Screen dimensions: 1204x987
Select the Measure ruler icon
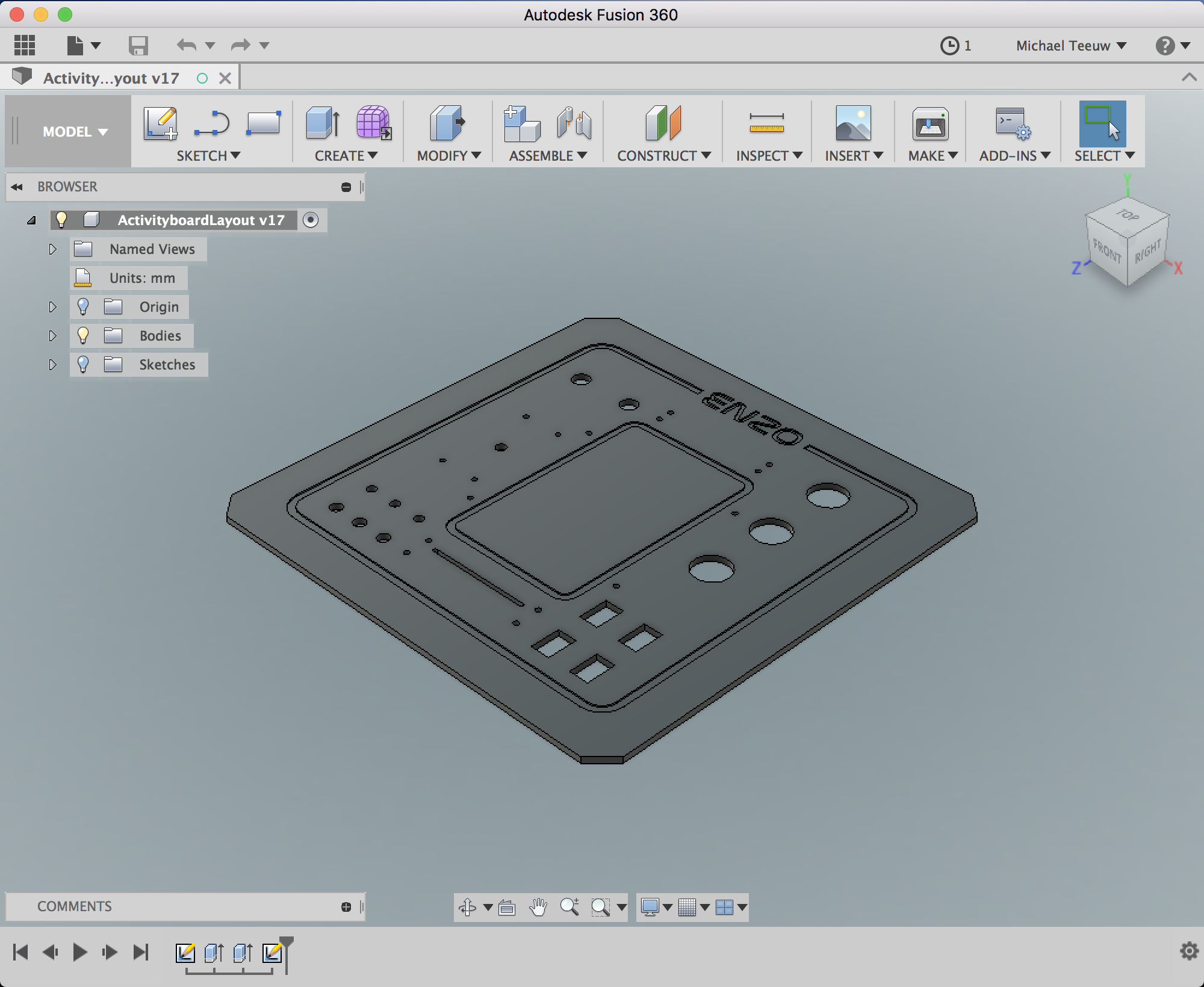coord(766,123)
